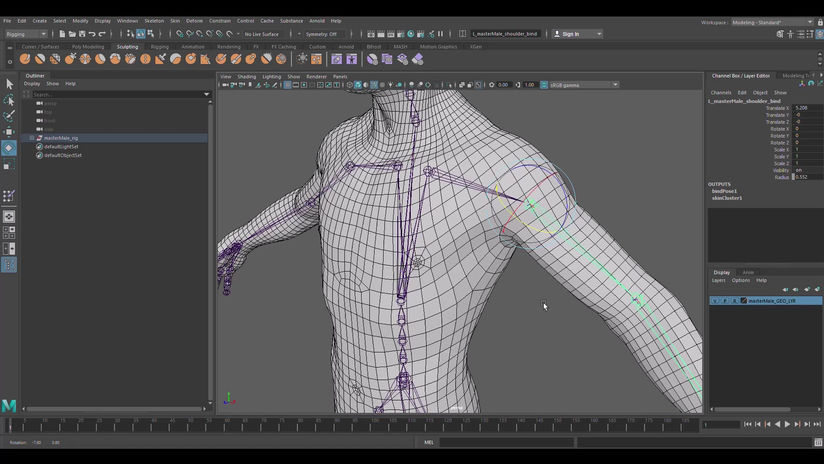The width and height of the screenshot is (824, 464).
Task: Toggle the P playback box of masterMale_GEO_LYR
Action: pos(725,300)
